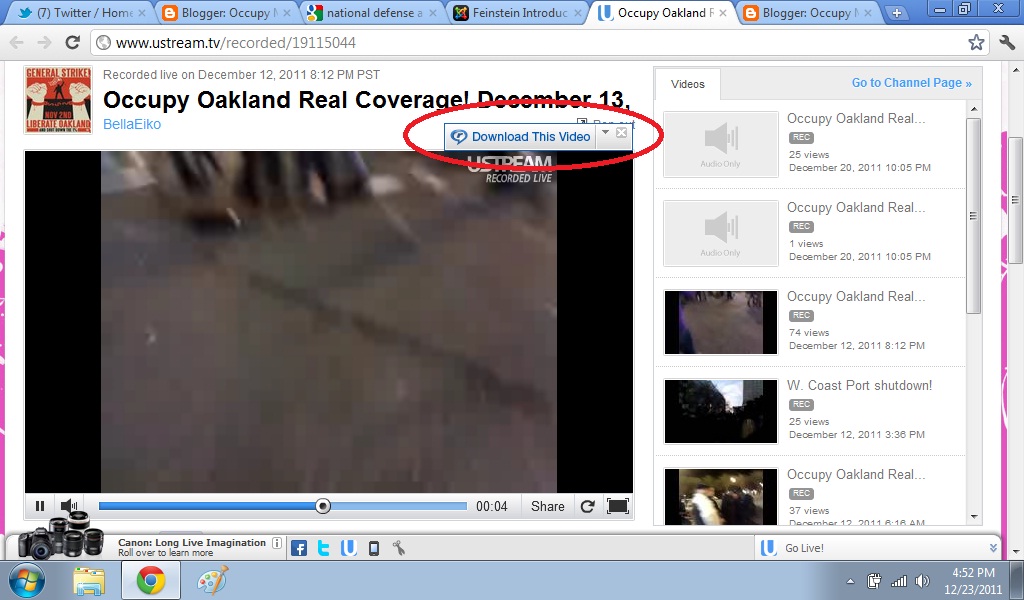Click the power status icon in tray

coord(874,580)
